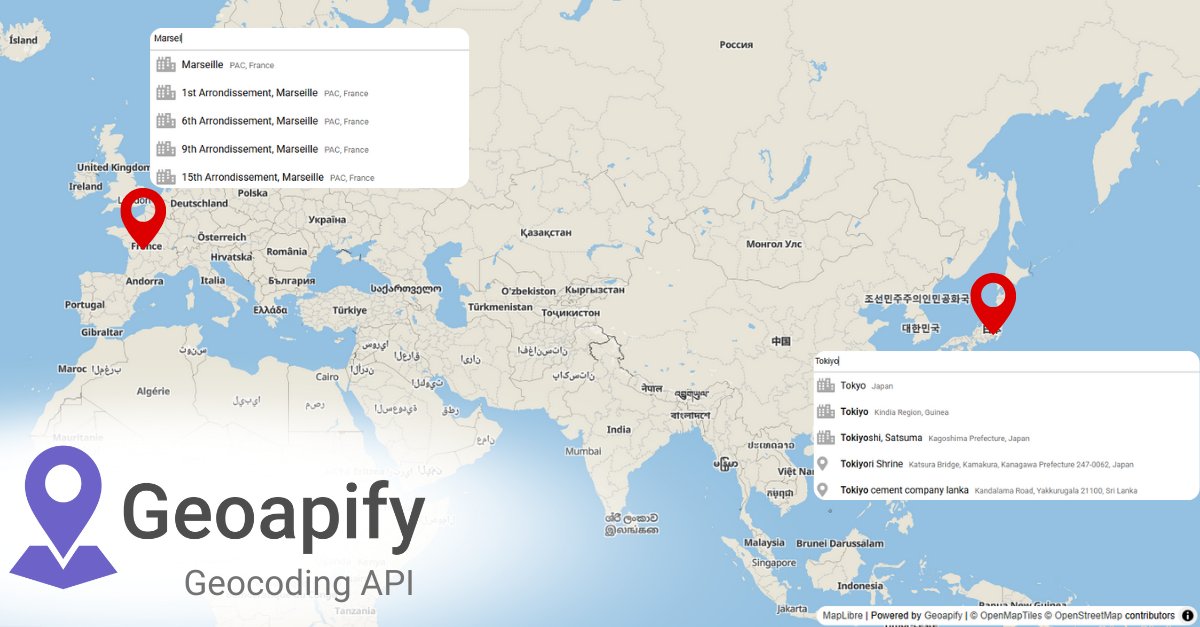
Task: Click the Marsei search input field
Action: pyautogui.click(x=300, y=37)
